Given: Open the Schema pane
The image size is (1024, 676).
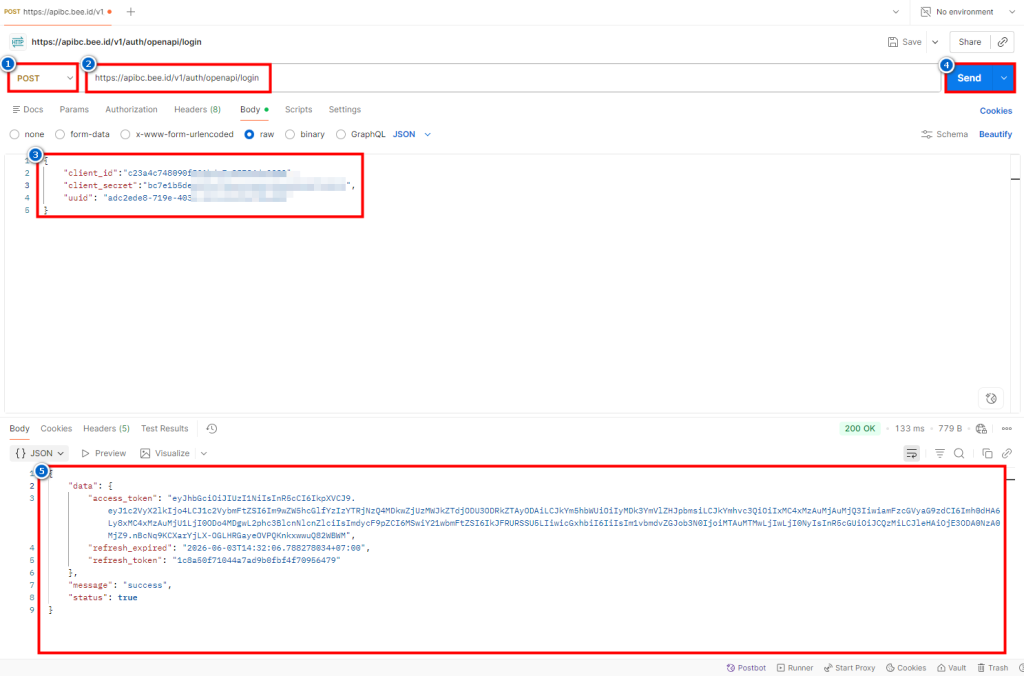Looking at the screenshot, I should tap(944, 134).
